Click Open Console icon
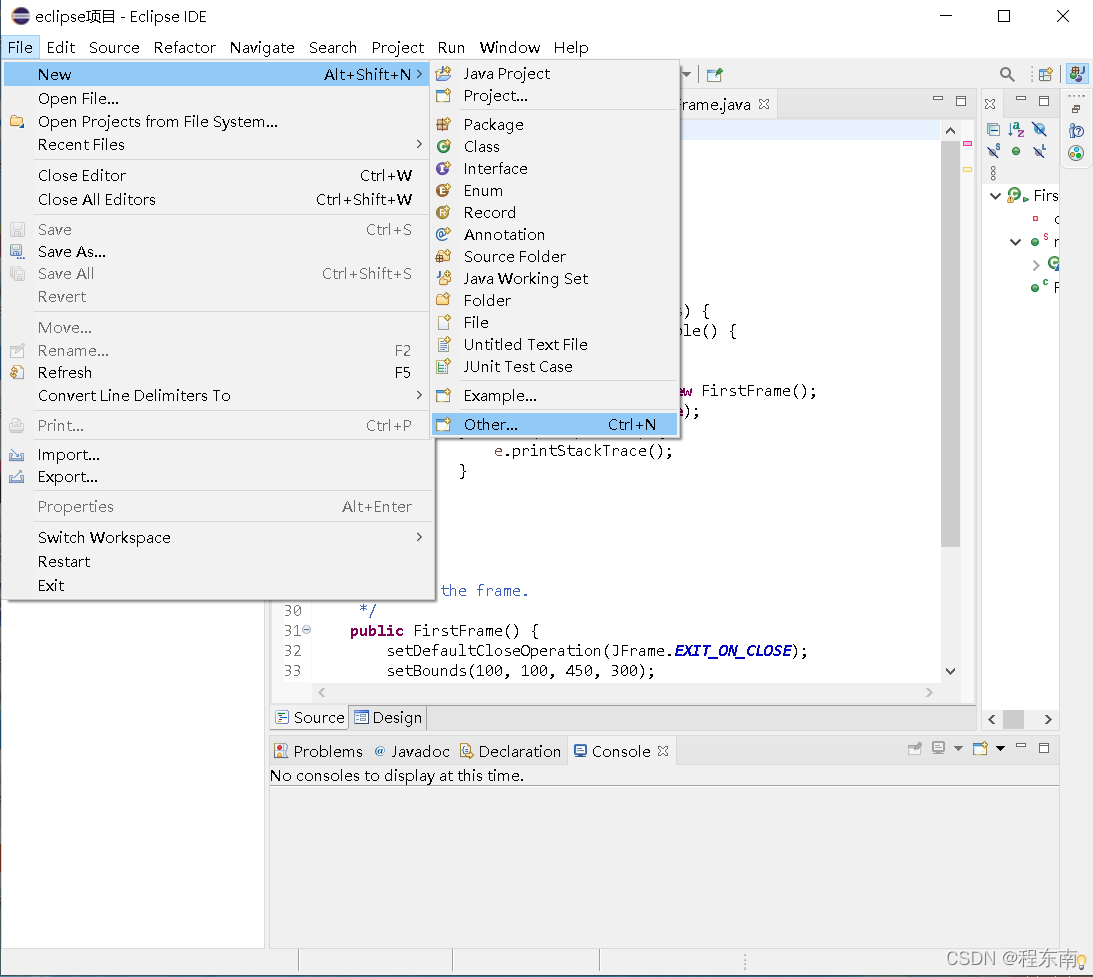Image resolution: width=1093 pixels, height=977 pixels. pos(981,748)
